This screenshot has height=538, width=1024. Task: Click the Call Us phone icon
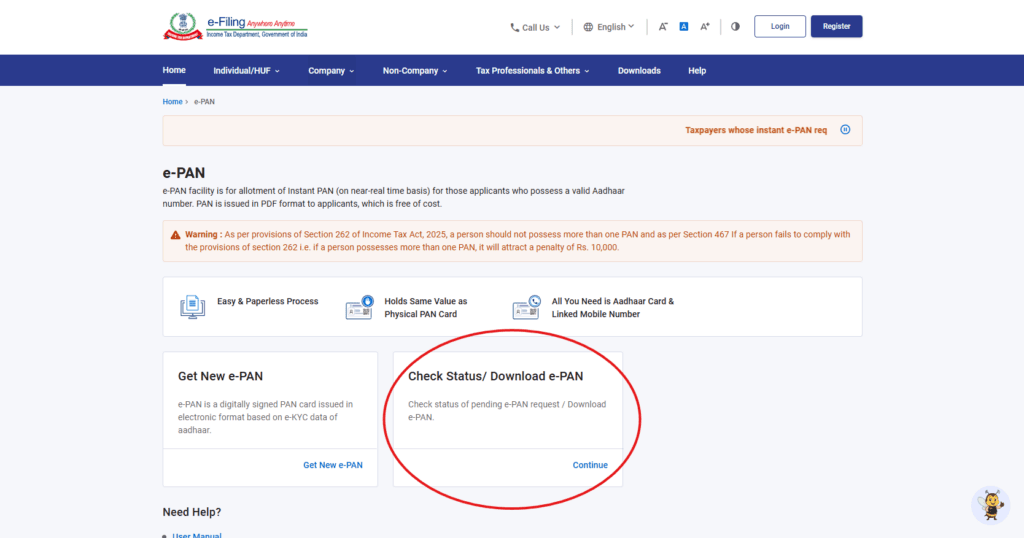(515, 27)
